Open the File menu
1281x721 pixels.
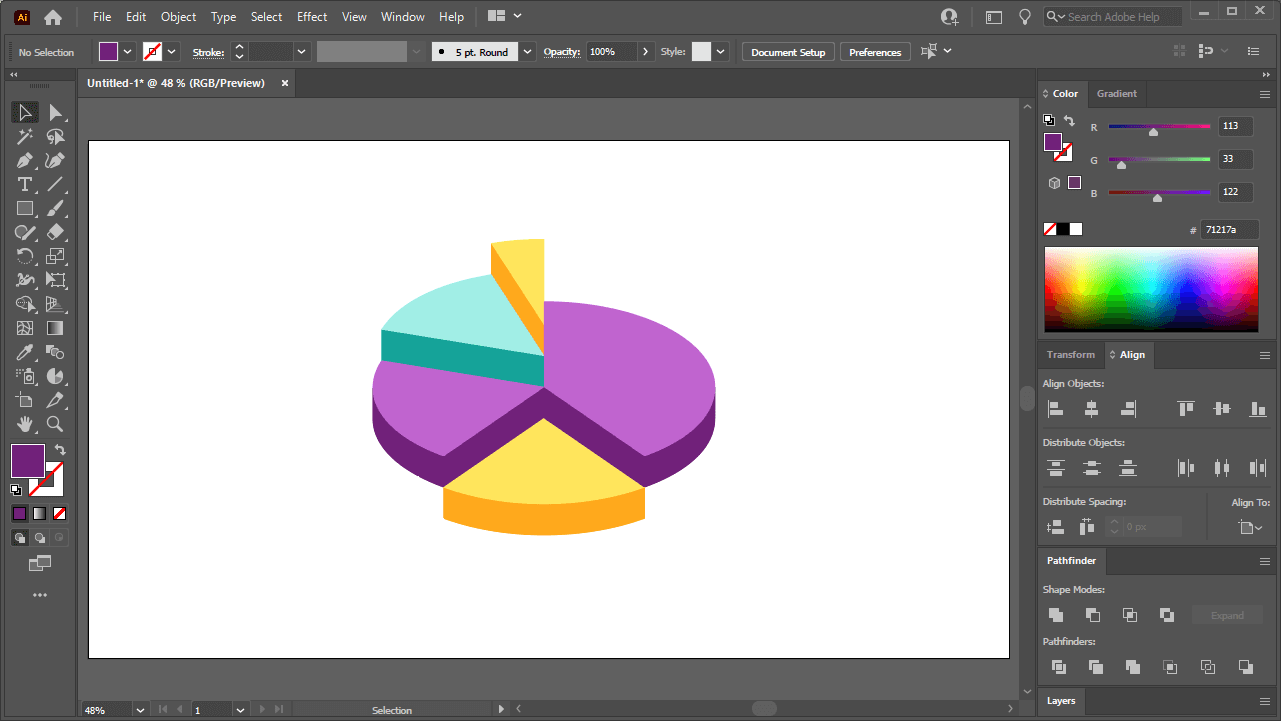(x=102, y=17)
